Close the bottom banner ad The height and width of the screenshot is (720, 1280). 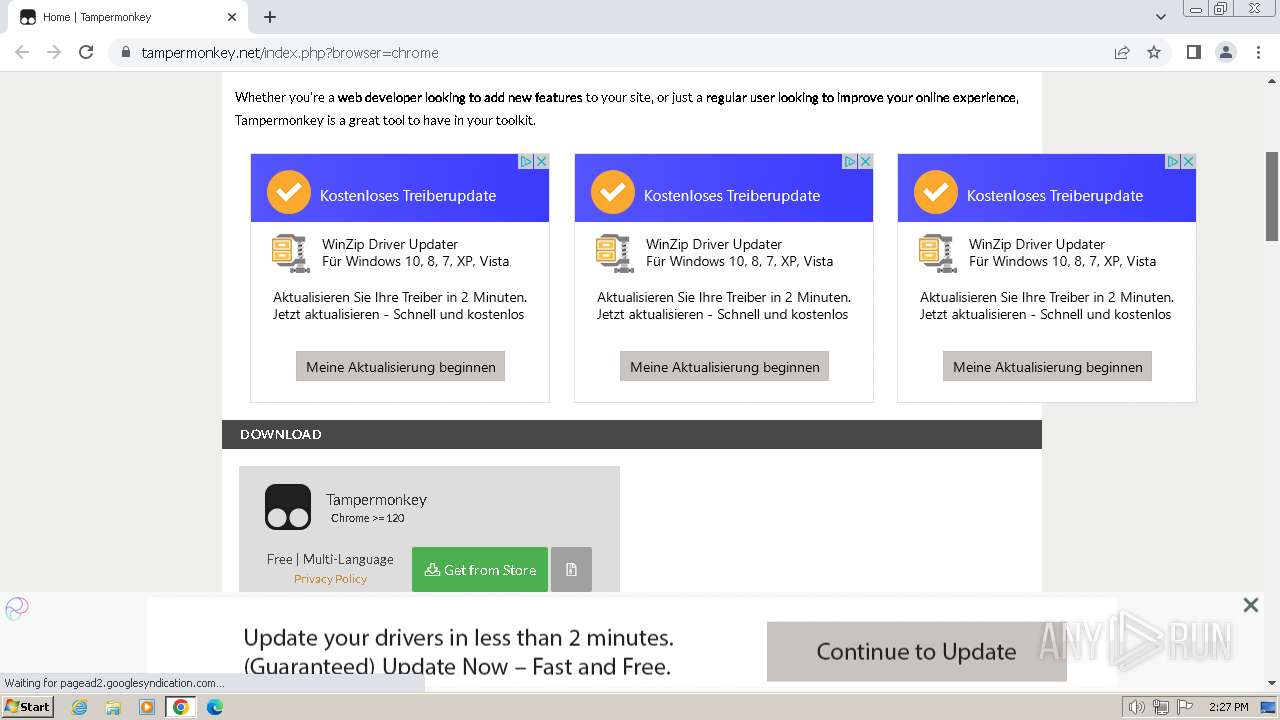point(1250,605)
